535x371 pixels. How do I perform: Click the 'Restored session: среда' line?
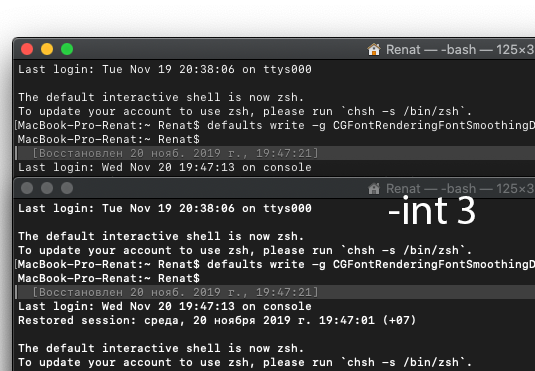[x=217, y=320]
